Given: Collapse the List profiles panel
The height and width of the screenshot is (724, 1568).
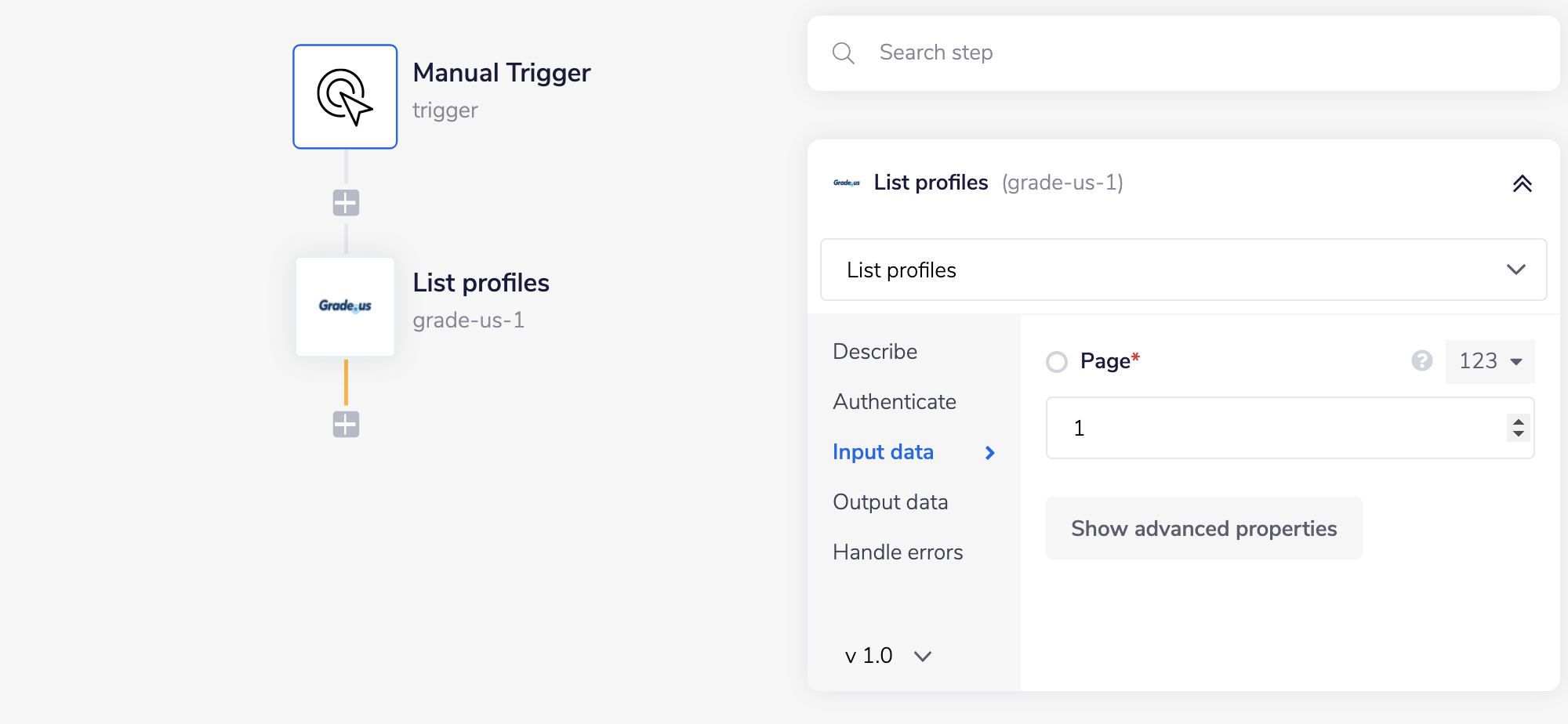Looking at the screenshot, I should 1522,183.
